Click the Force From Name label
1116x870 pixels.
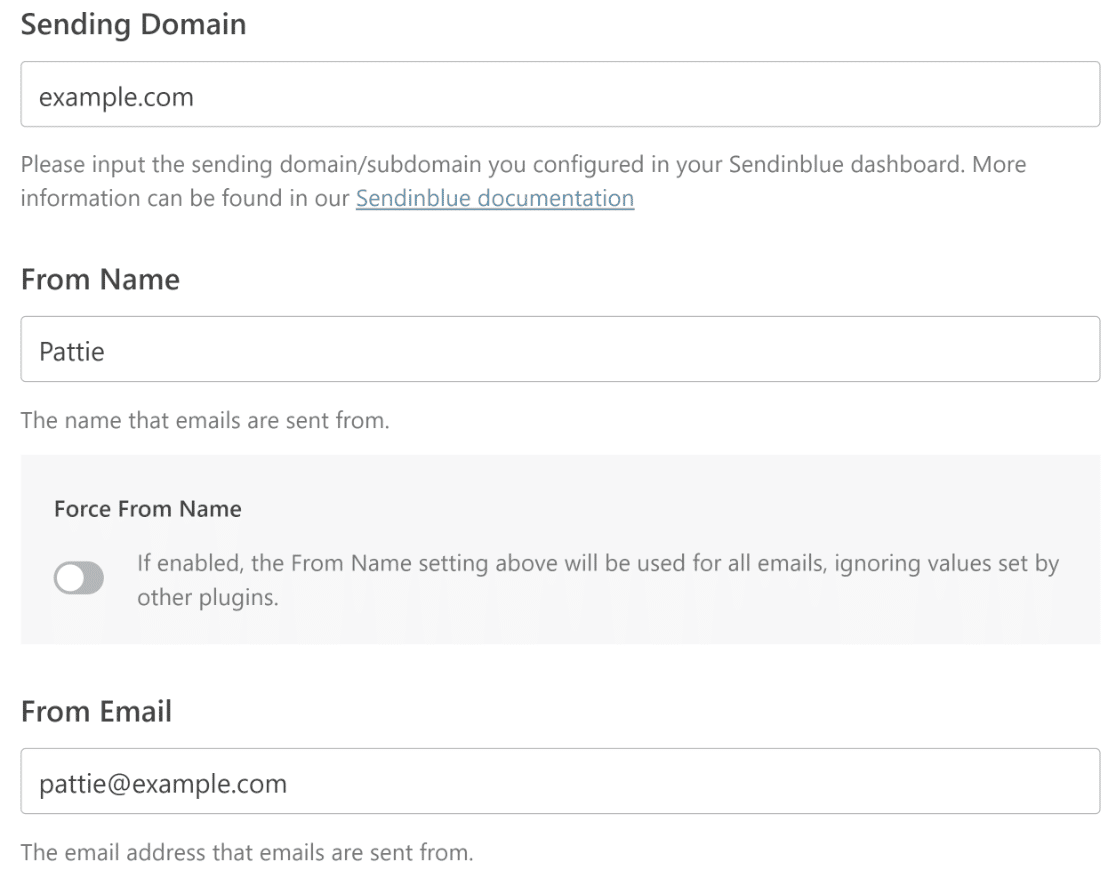pos(148,509)
